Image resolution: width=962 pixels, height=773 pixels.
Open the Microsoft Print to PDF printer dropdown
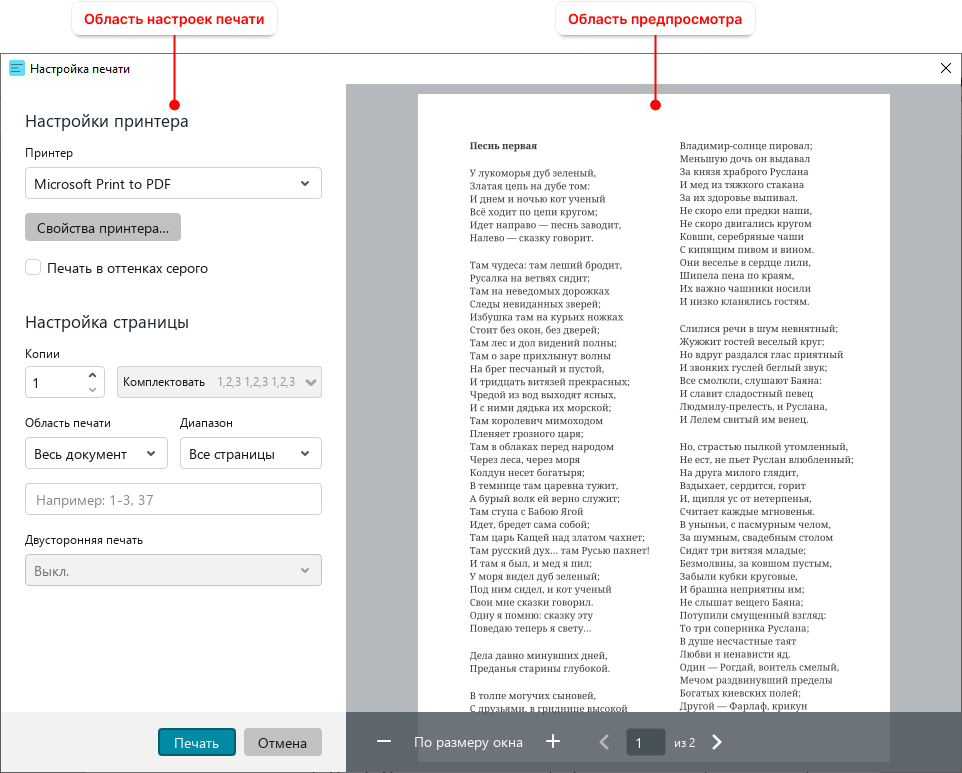tap(173, 183)
